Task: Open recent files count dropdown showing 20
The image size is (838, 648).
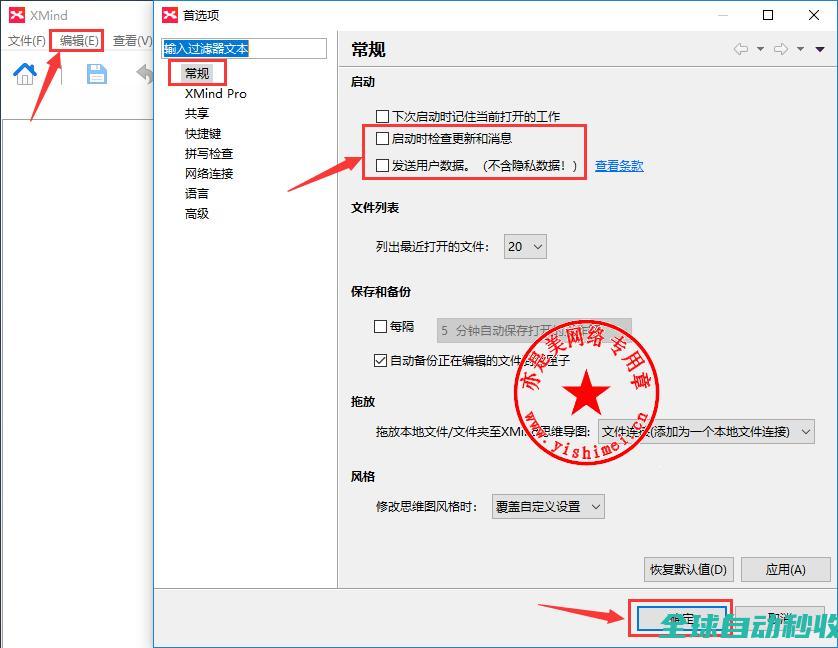Action: click(x=525, y=246)
